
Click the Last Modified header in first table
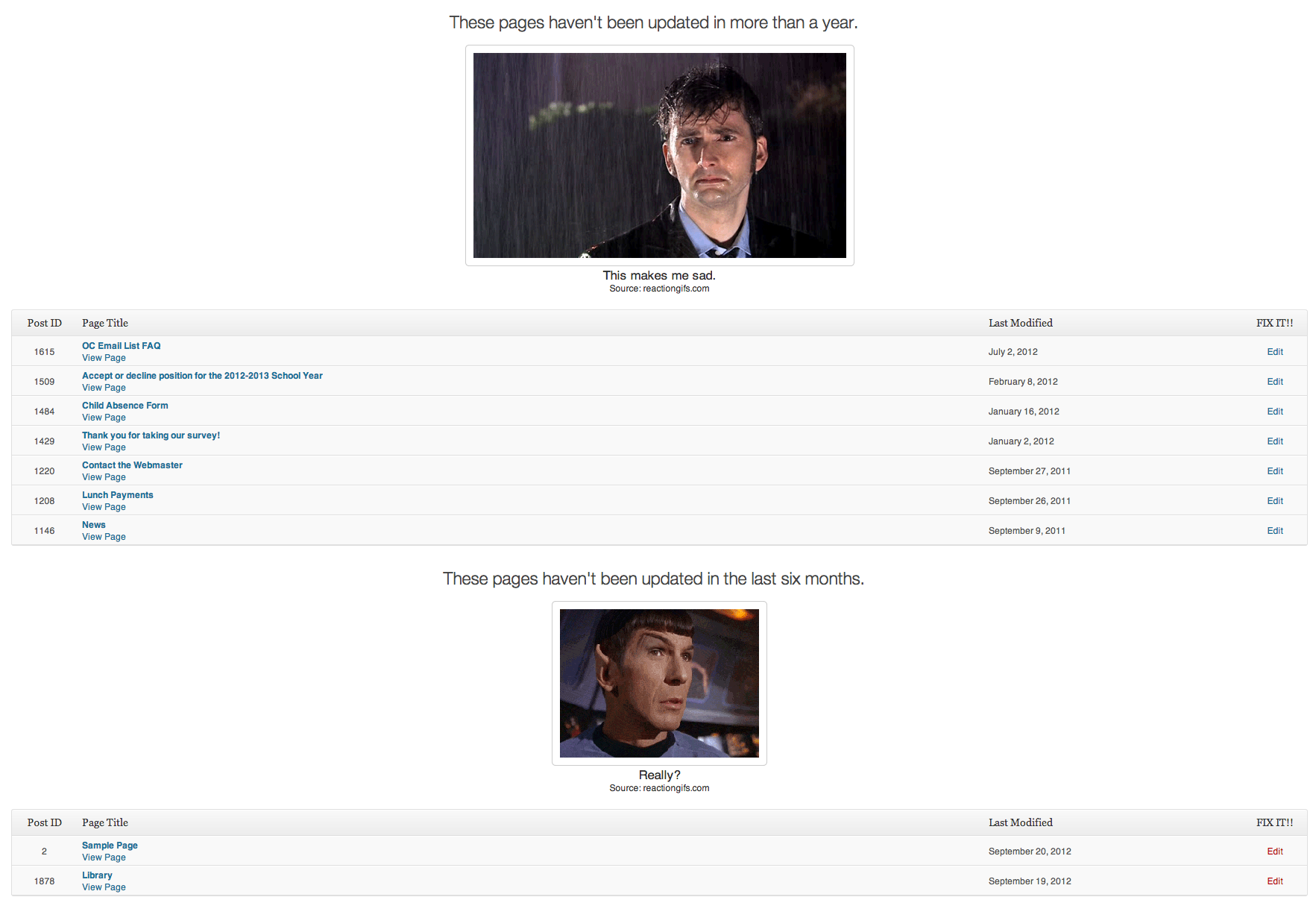point(1021,323)
